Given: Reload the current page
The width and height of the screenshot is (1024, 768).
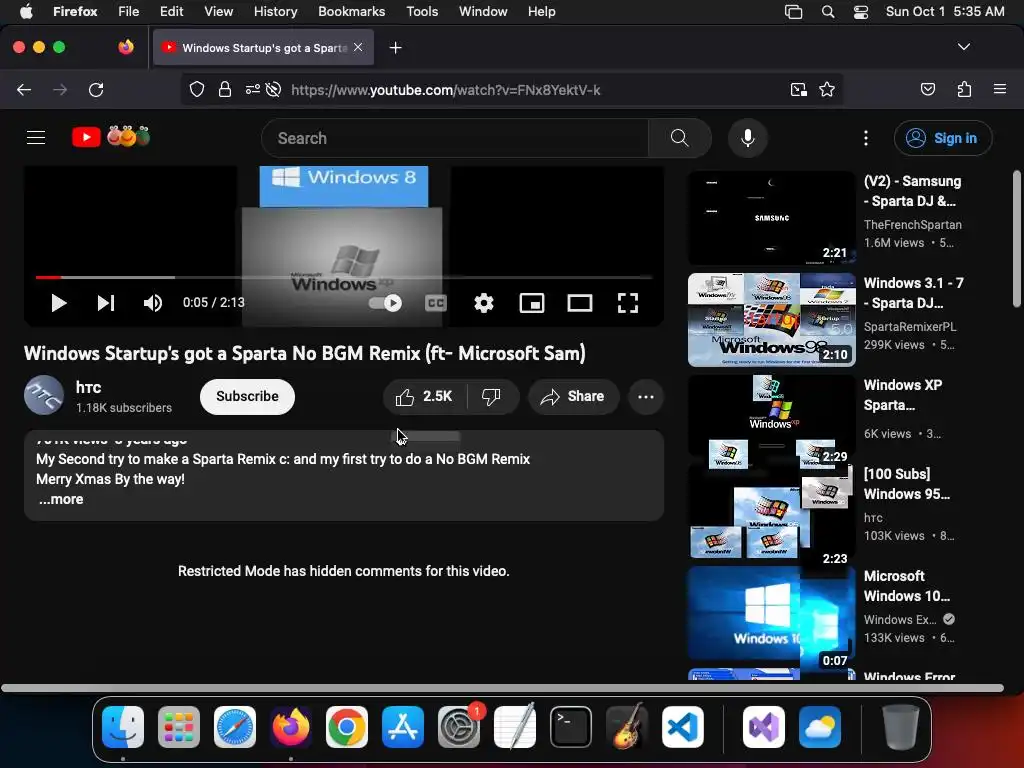Looking at the screenshot, I should (x=96, y=90).
